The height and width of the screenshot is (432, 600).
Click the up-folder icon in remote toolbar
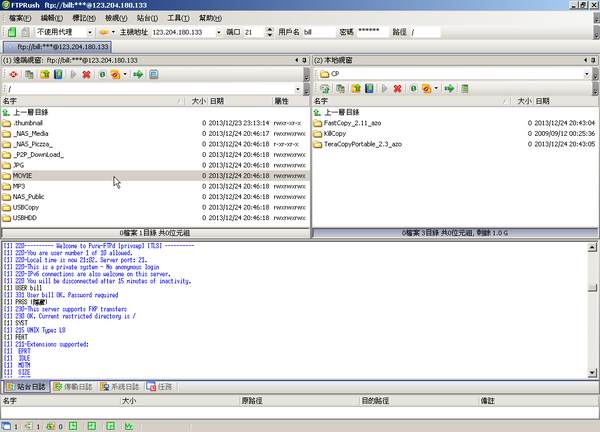click(44, 75)
